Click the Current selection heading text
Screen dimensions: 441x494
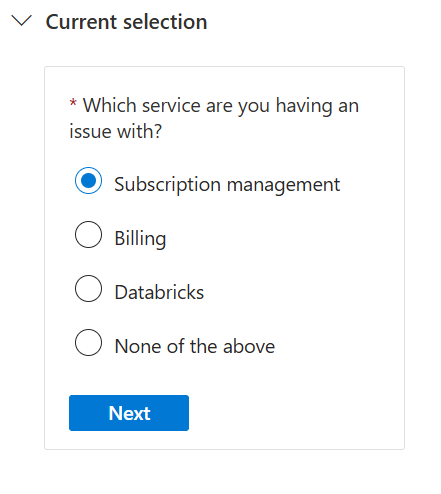[126, 22]
